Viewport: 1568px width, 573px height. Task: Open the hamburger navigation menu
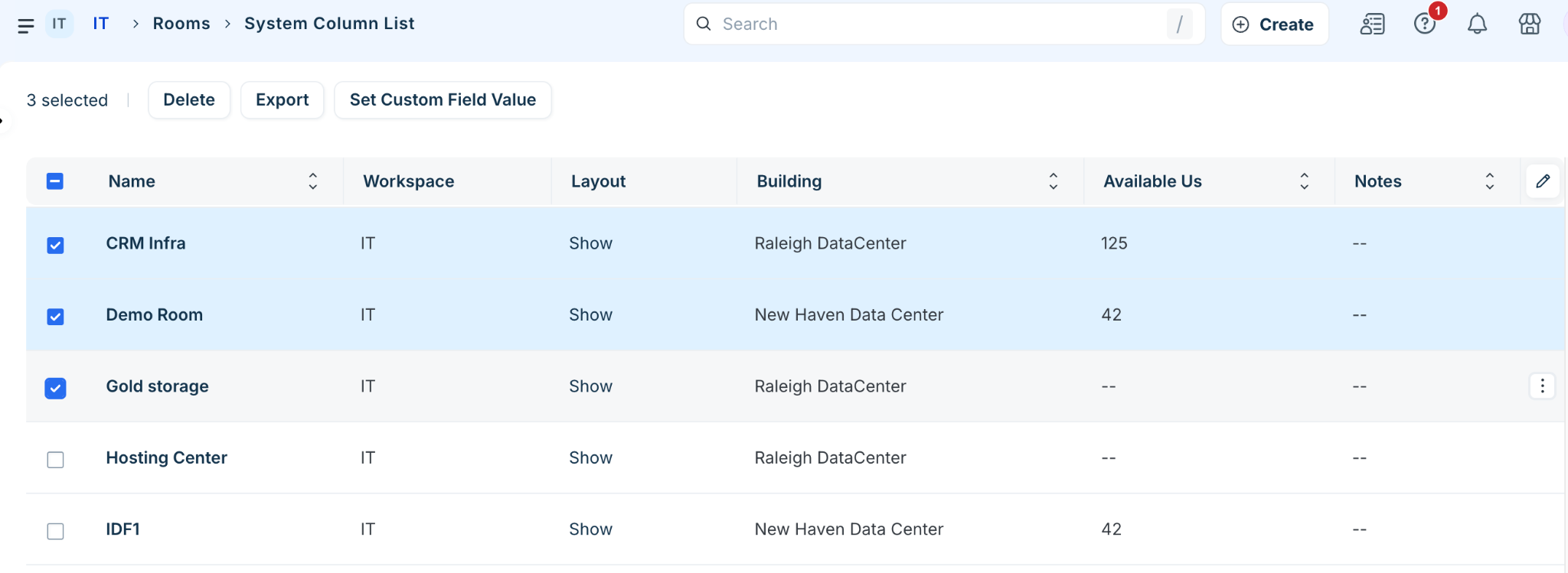[25, 25]
